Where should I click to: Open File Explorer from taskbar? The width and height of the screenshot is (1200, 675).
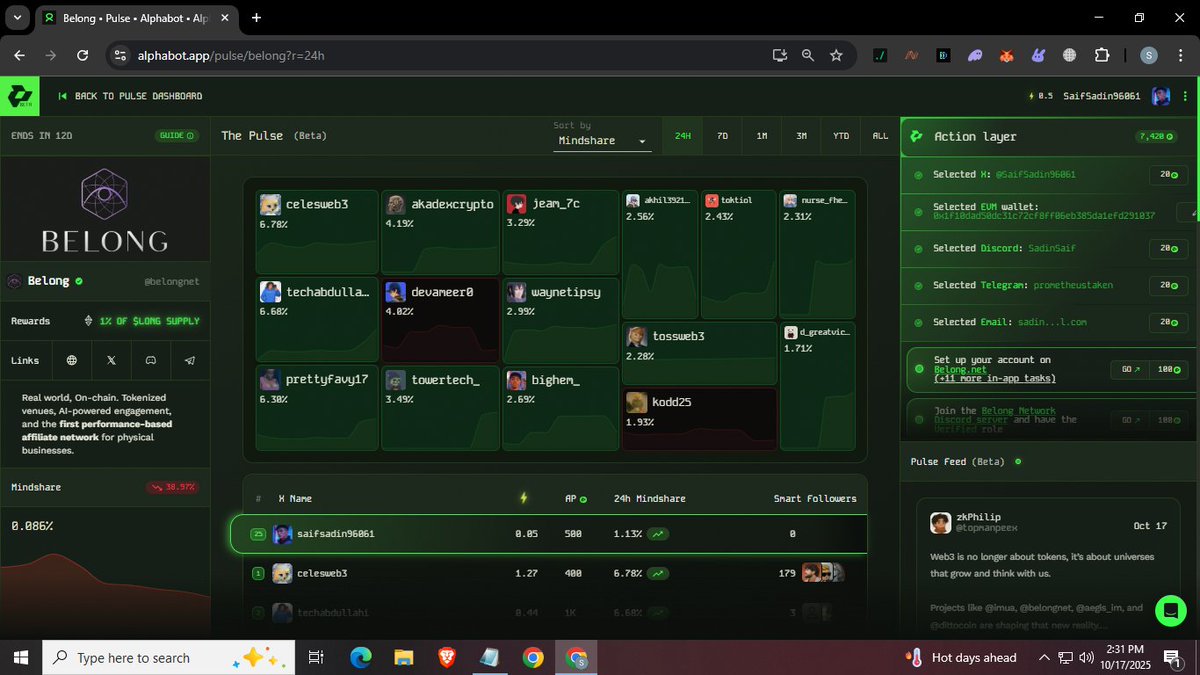(x=404, y=657)
